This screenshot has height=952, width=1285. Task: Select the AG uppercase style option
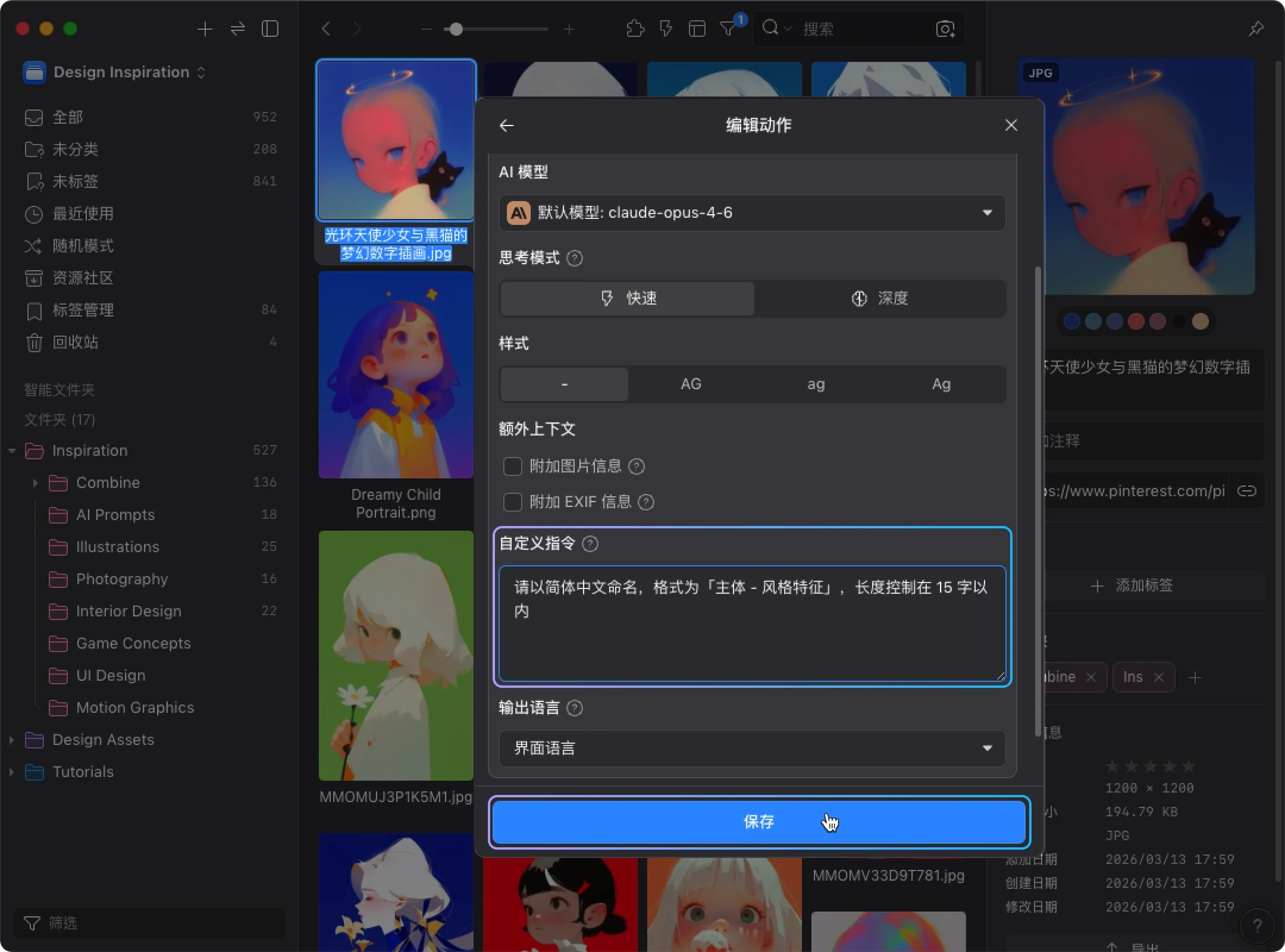pyautogui.click(x=690, y=384)
